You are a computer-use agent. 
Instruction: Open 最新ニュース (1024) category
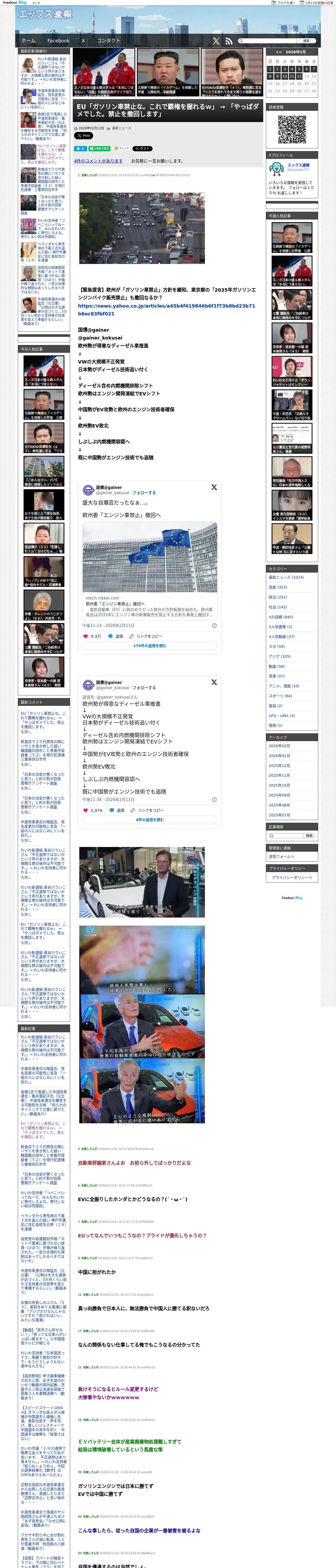[x=286, y=577]
